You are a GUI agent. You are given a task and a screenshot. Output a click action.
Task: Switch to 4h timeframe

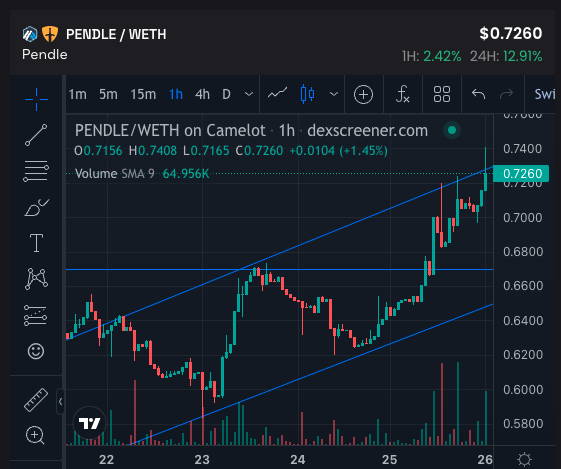tap(203, 94)
